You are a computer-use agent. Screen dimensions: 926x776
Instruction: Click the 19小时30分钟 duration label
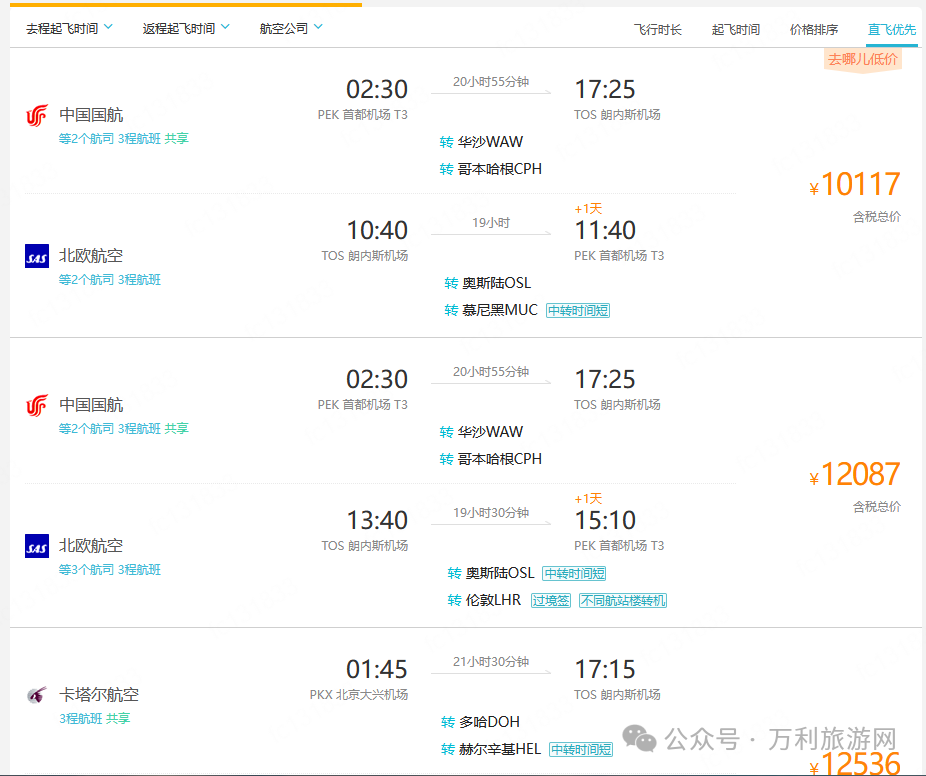[x=491, y=513]
